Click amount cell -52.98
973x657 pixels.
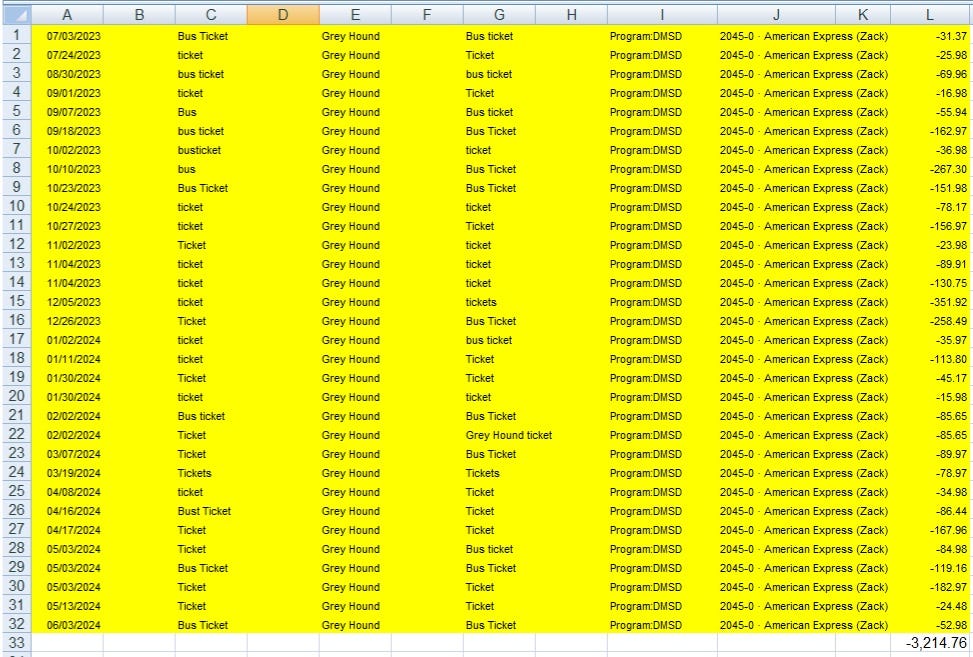coord(930,625)
